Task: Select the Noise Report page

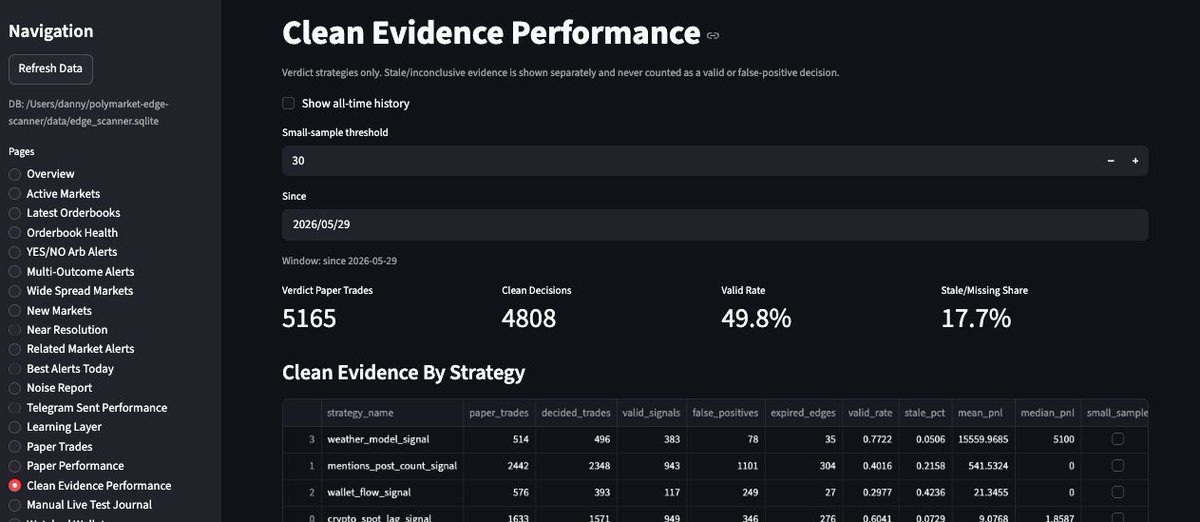Action: (50, 388)
